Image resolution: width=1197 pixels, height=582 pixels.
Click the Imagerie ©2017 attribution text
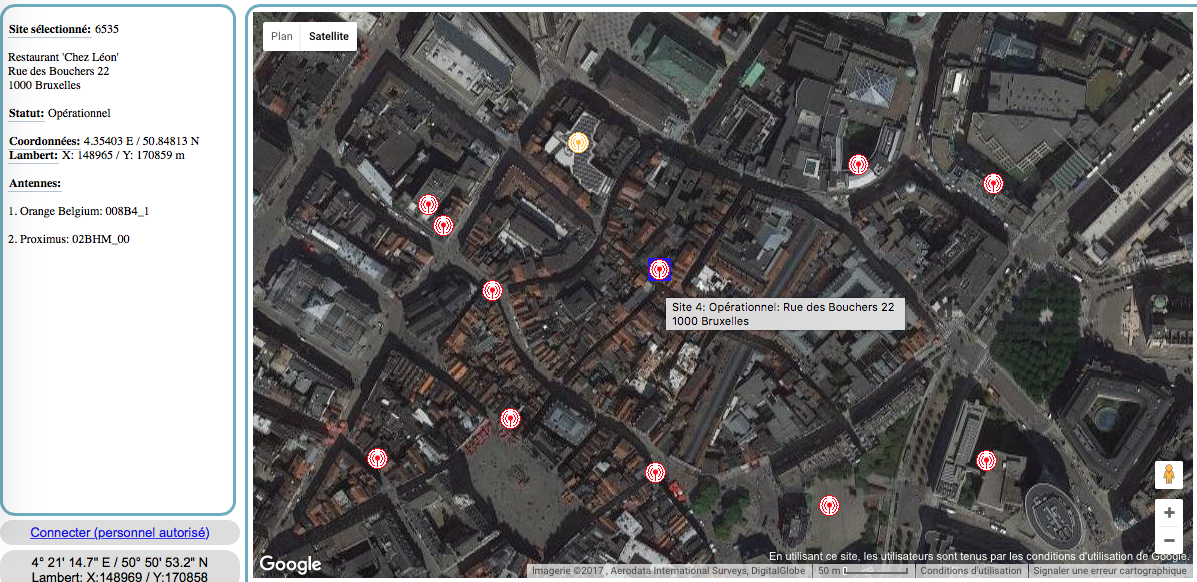[669, 571]
